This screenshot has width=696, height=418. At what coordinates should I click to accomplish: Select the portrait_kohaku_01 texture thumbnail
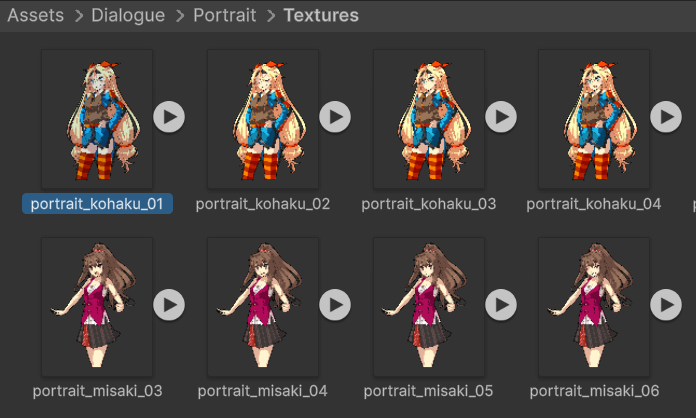(97, 119)
